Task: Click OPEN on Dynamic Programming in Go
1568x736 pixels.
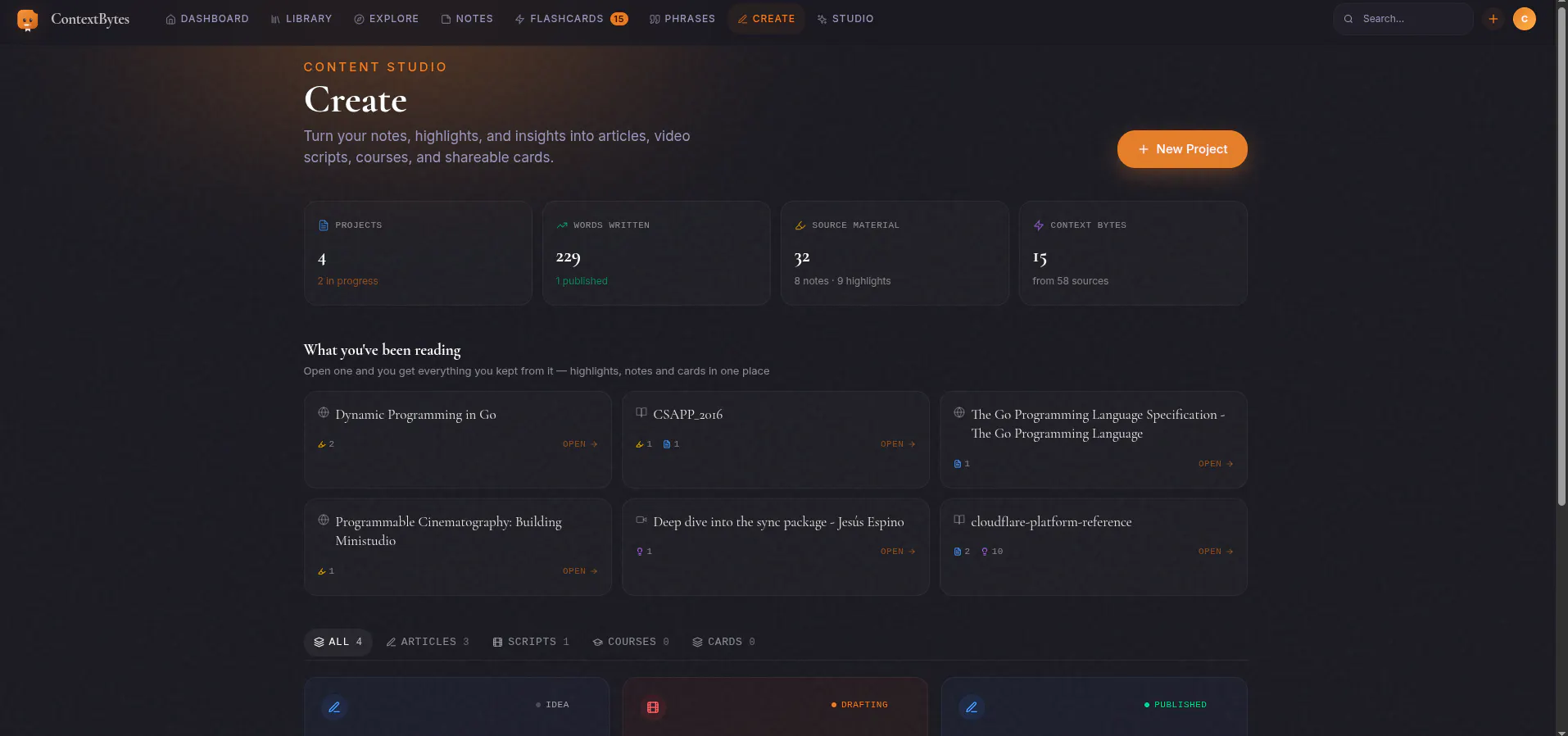Action: click(580, 444)
